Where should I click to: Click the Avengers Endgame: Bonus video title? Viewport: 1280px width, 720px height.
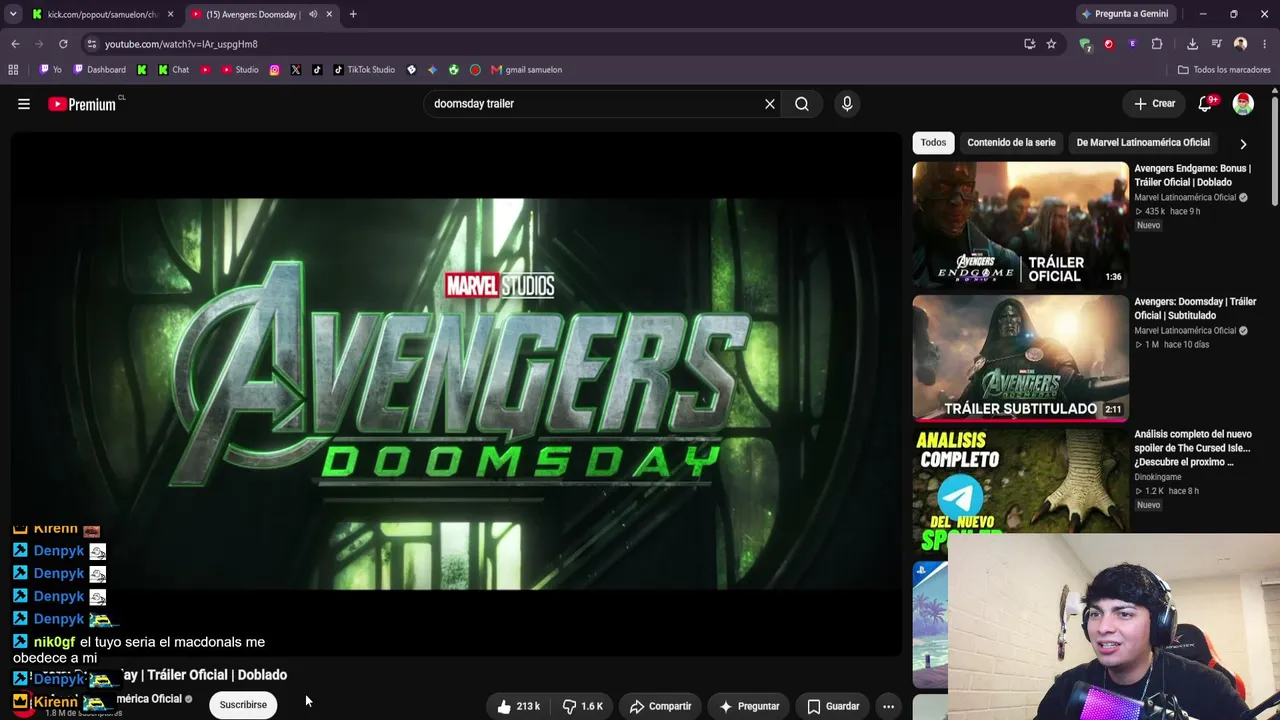pos(1192,175)
